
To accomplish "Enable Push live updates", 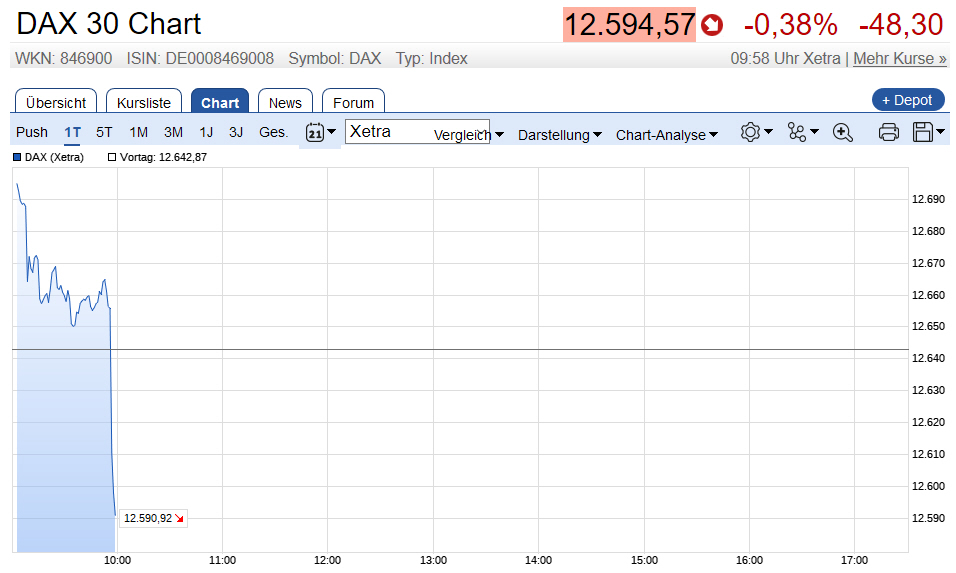I will [x=32, y=132].
